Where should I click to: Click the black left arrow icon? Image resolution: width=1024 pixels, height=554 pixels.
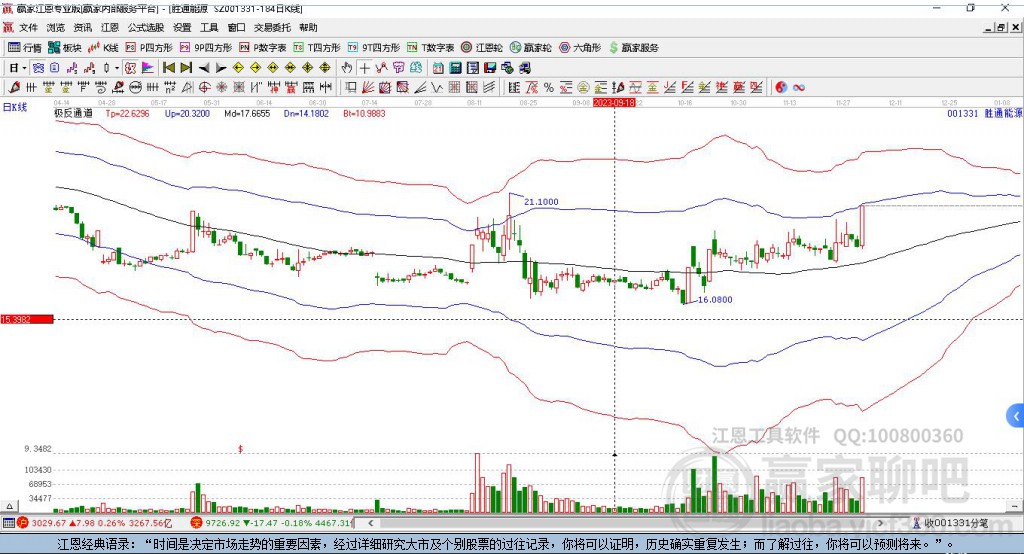[x=204, y=68]
